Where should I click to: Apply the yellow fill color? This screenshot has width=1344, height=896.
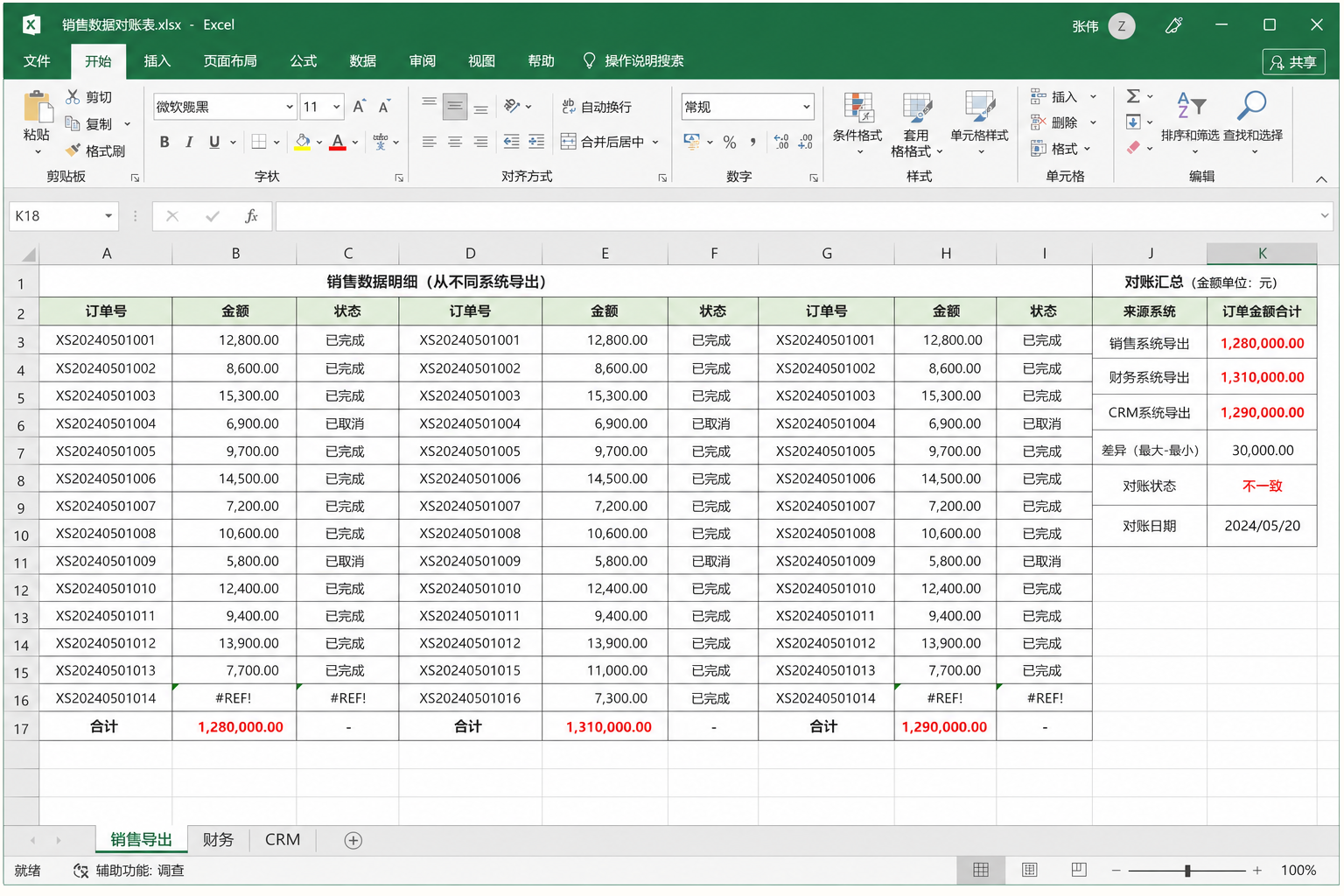coord(303,142)
